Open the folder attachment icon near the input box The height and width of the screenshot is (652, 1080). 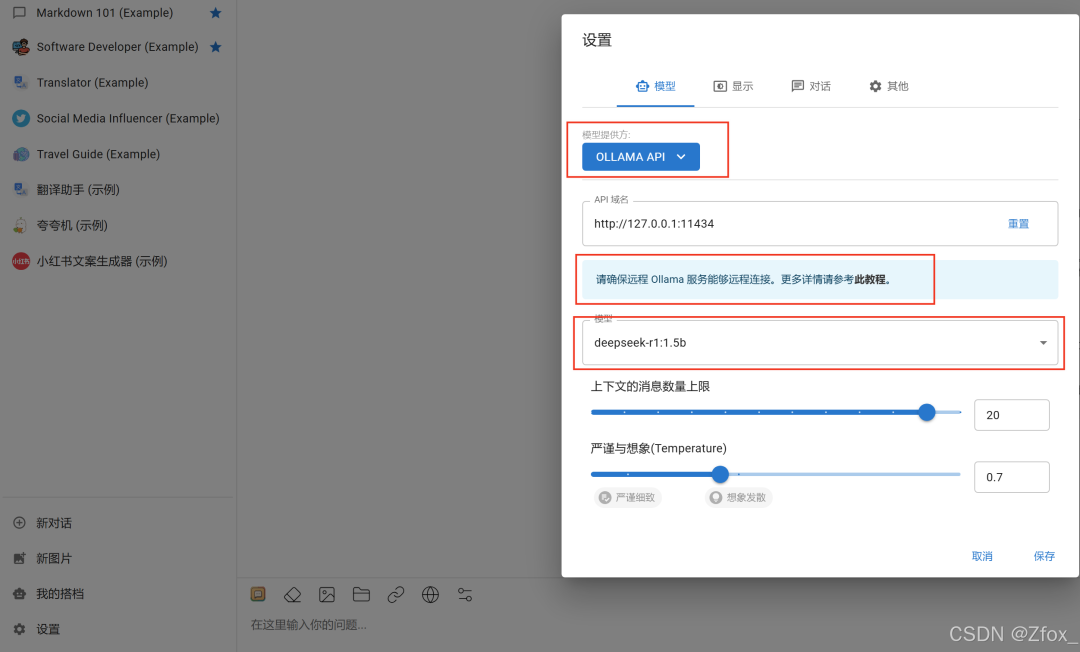[x=361, y=594]
